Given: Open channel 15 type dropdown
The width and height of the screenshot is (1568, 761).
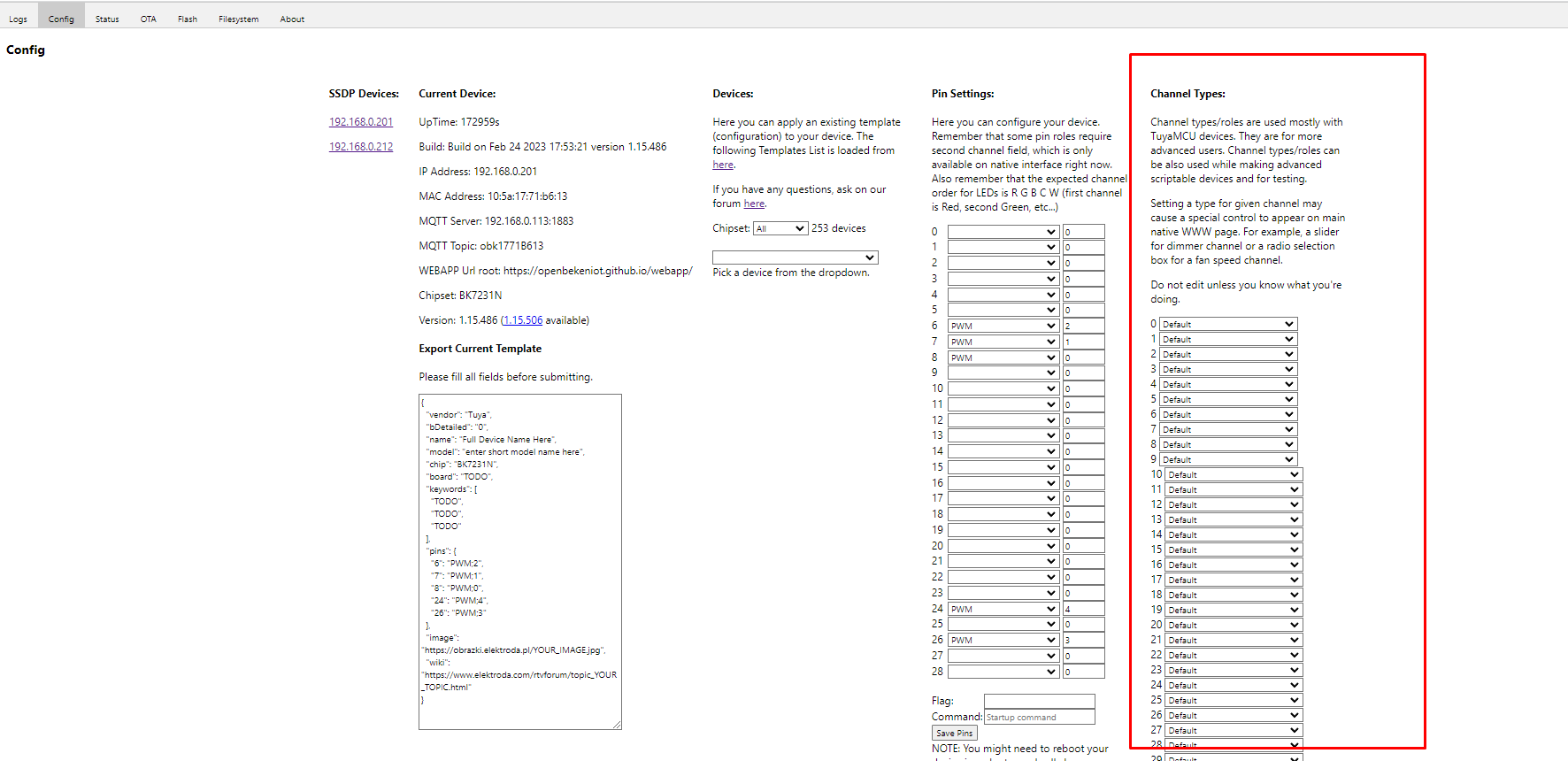Looking at the screenshot, I should pos(1234,550).
